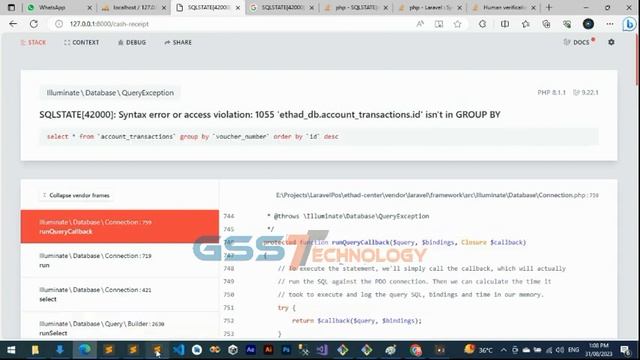Viewport: 640px width, 360px height.
Task: Launch Adobe Illustrator from taskbar
Action: (x=268, y=350)
